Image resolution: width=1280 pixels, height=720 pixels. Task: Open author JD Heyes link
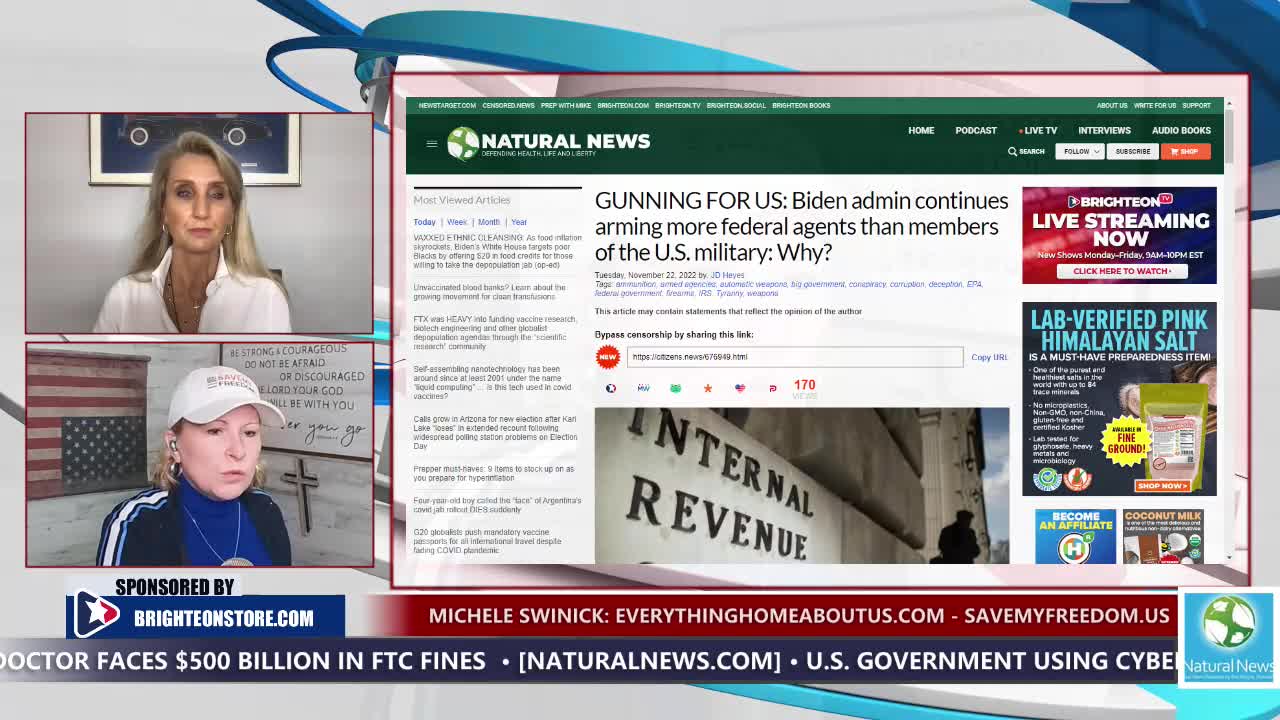click(x=727, y=275)
